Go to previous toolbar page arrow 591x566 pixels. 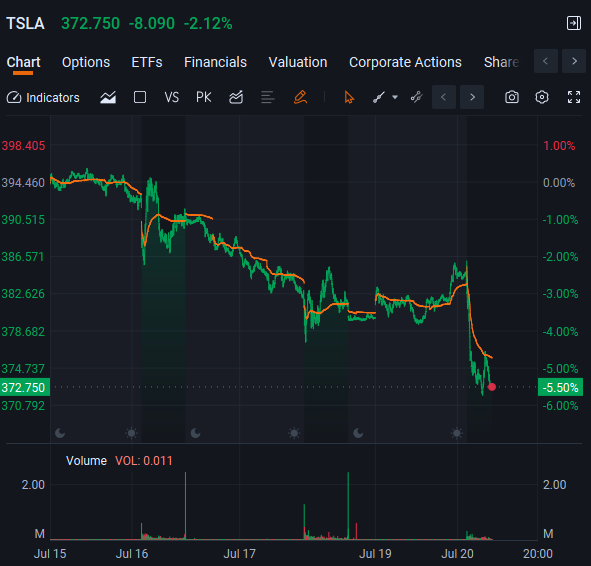click(444, 97)
